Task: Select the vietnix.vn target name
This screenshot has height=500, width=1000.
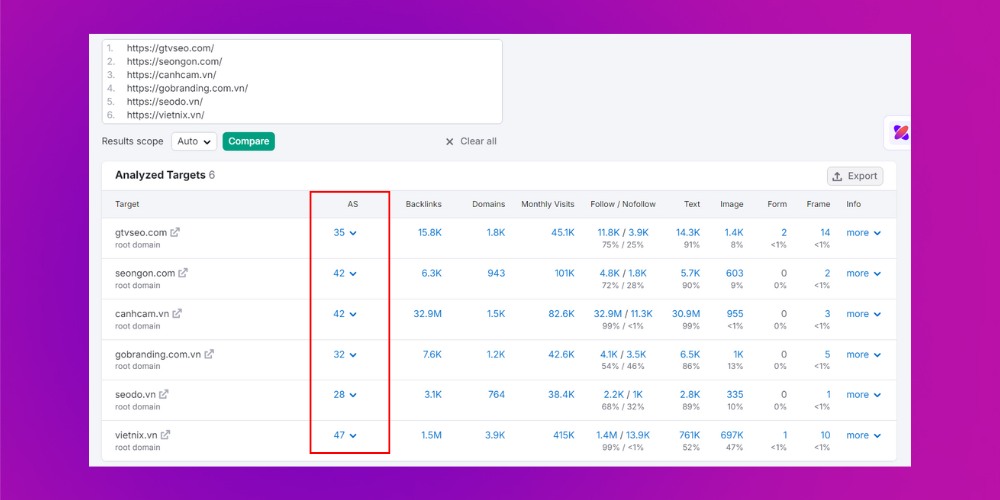Action: point(136,435)
